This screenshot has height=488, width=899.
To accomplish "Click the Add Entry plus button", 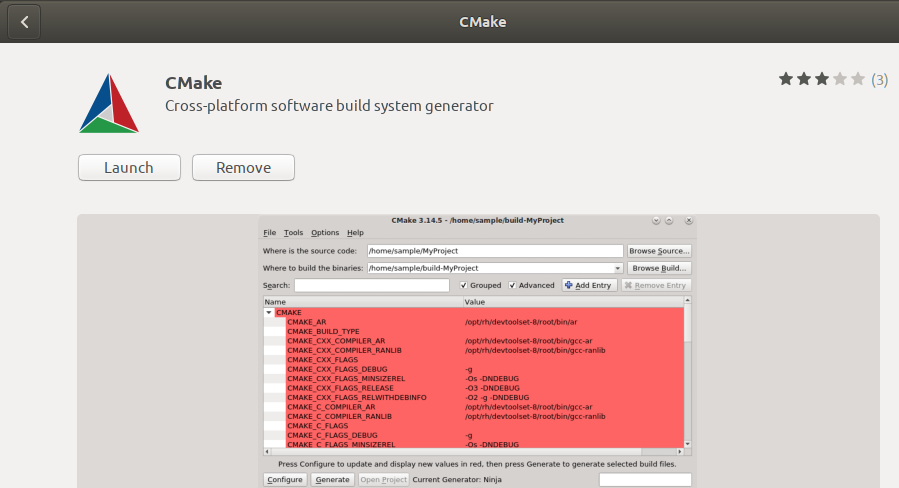I will tap(588, 285).
